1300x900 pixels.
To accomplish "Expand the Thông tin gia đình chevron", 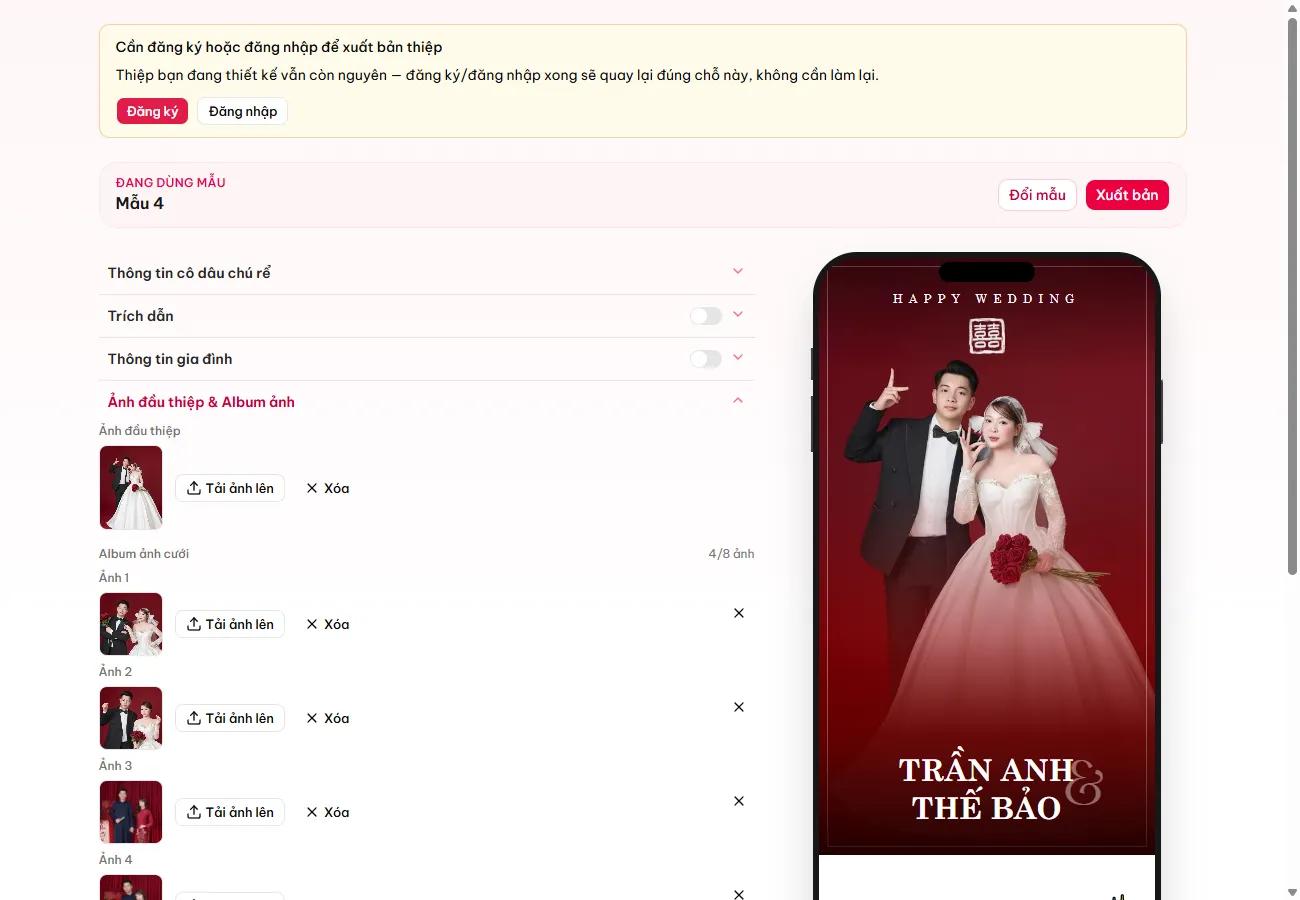I will [x=738, y=357].
